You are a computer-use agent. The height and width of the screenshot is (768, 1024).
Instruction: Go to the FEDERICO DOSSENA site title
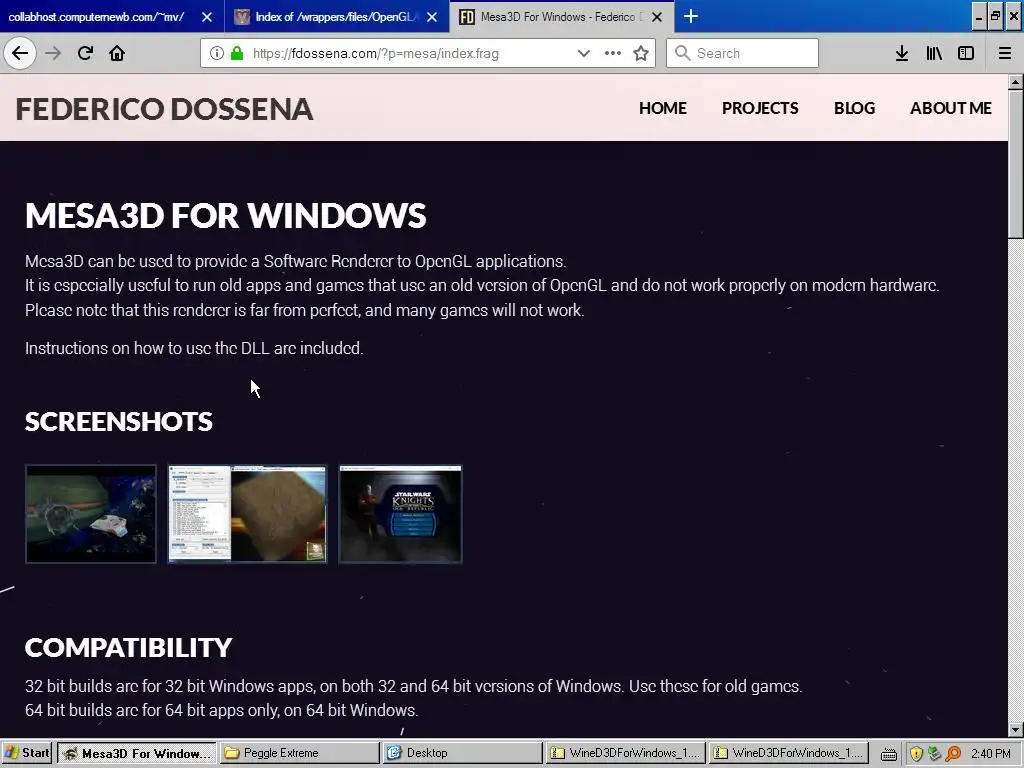tap(165, 108)
